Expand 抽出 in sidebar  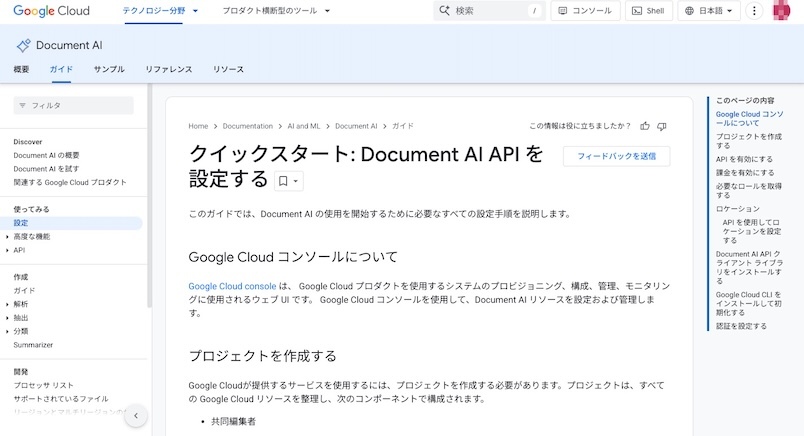pyautogui.click(x=7, y=318)
